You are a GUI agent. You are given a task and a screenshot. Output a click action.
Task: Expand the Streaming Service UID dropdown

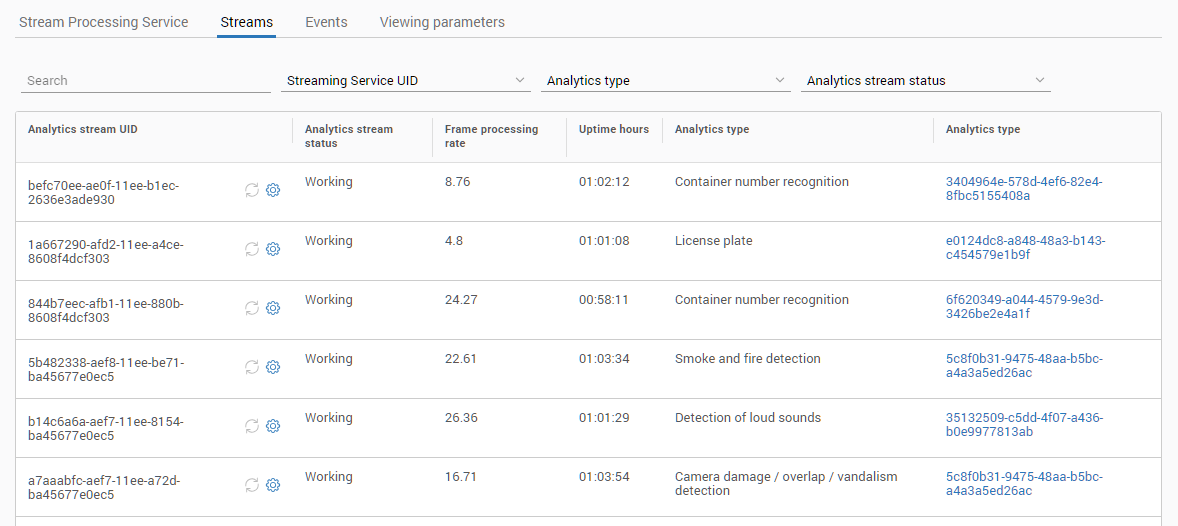[405, 80]
